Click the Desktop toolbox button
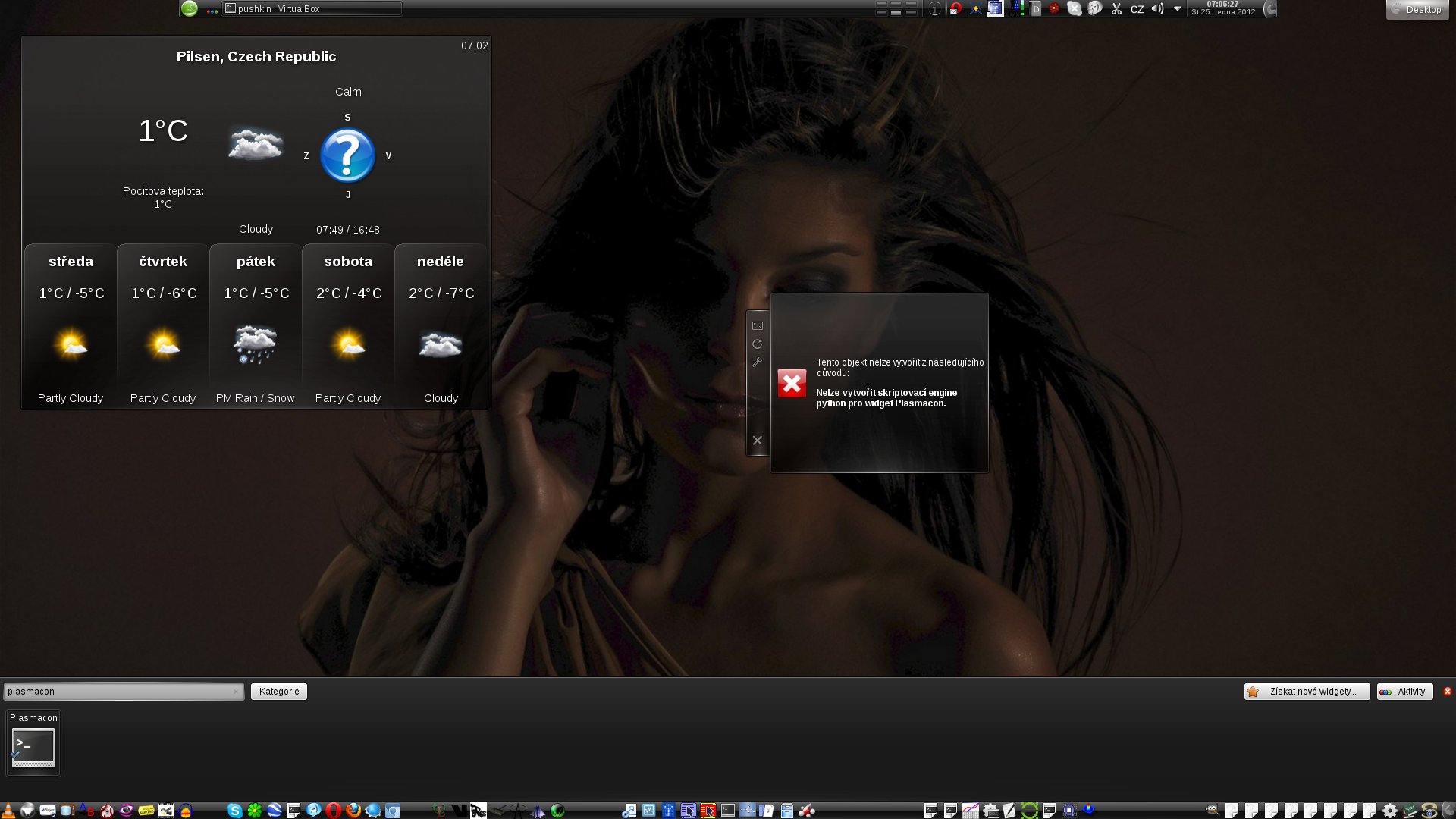The height and width of the screenshot is (819, 1456). [x=1417, y=10]
